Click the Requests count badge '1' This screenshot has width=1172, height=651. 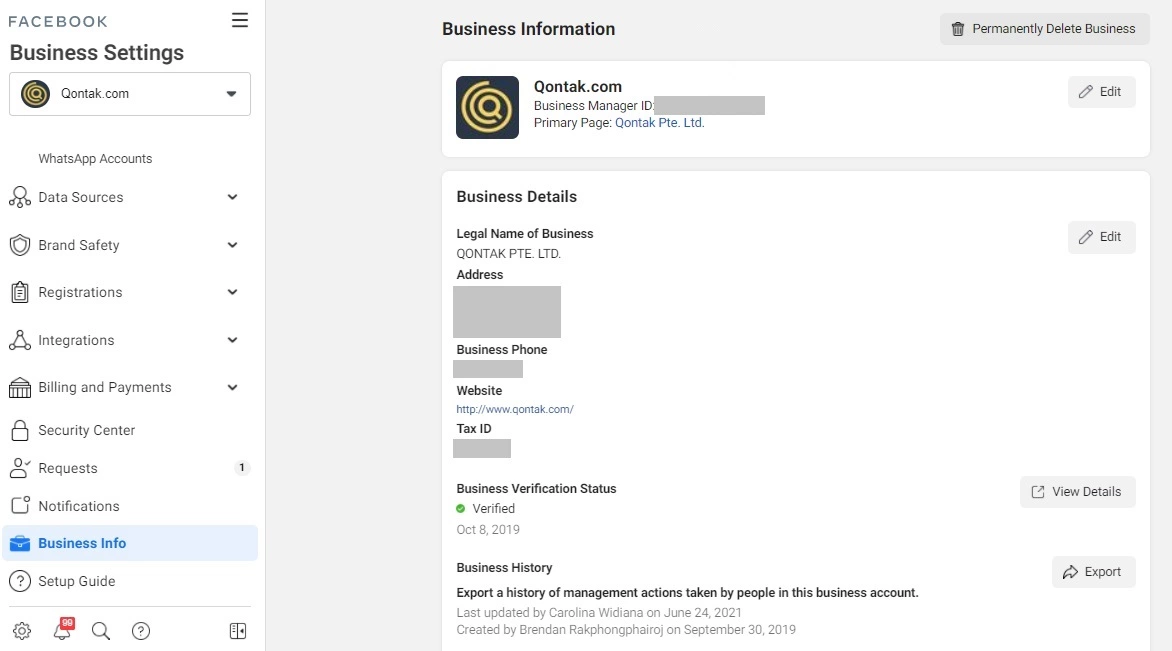pos(241,468)
